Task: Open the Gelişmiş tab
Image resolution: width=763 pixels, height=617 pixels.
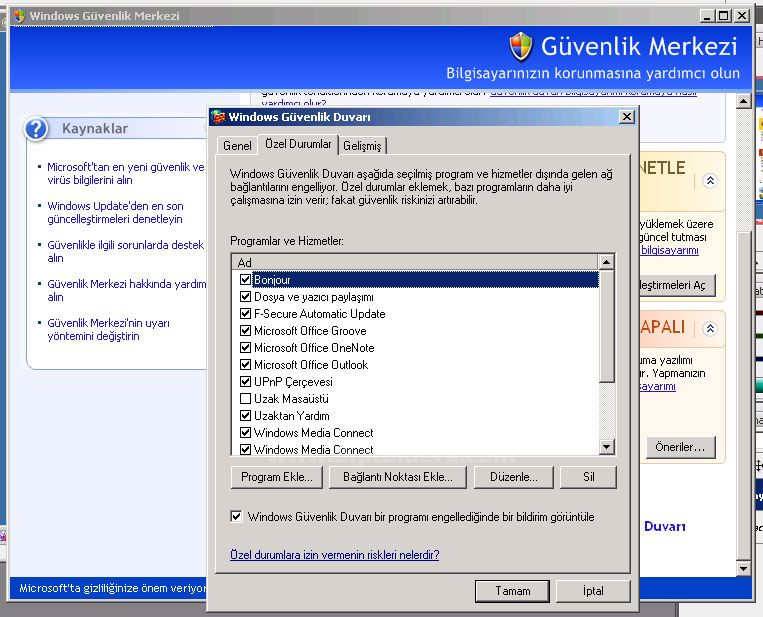Action: pyautogui.click(x=362, y=145)
